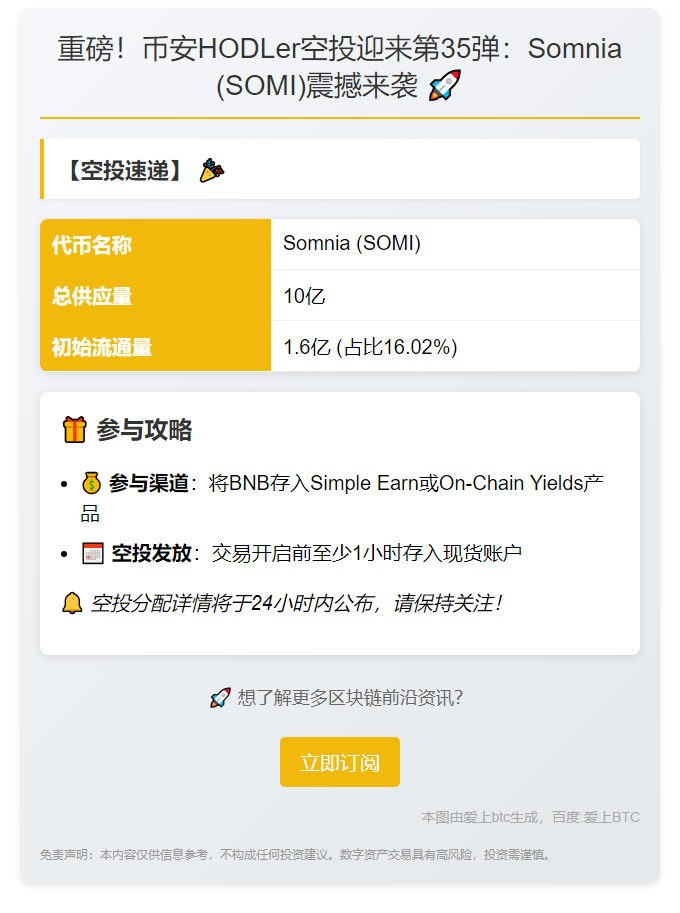Click the party popper icon beside 空投速递
Viewport: 680px width, 913px height.
tap(211, 170)
